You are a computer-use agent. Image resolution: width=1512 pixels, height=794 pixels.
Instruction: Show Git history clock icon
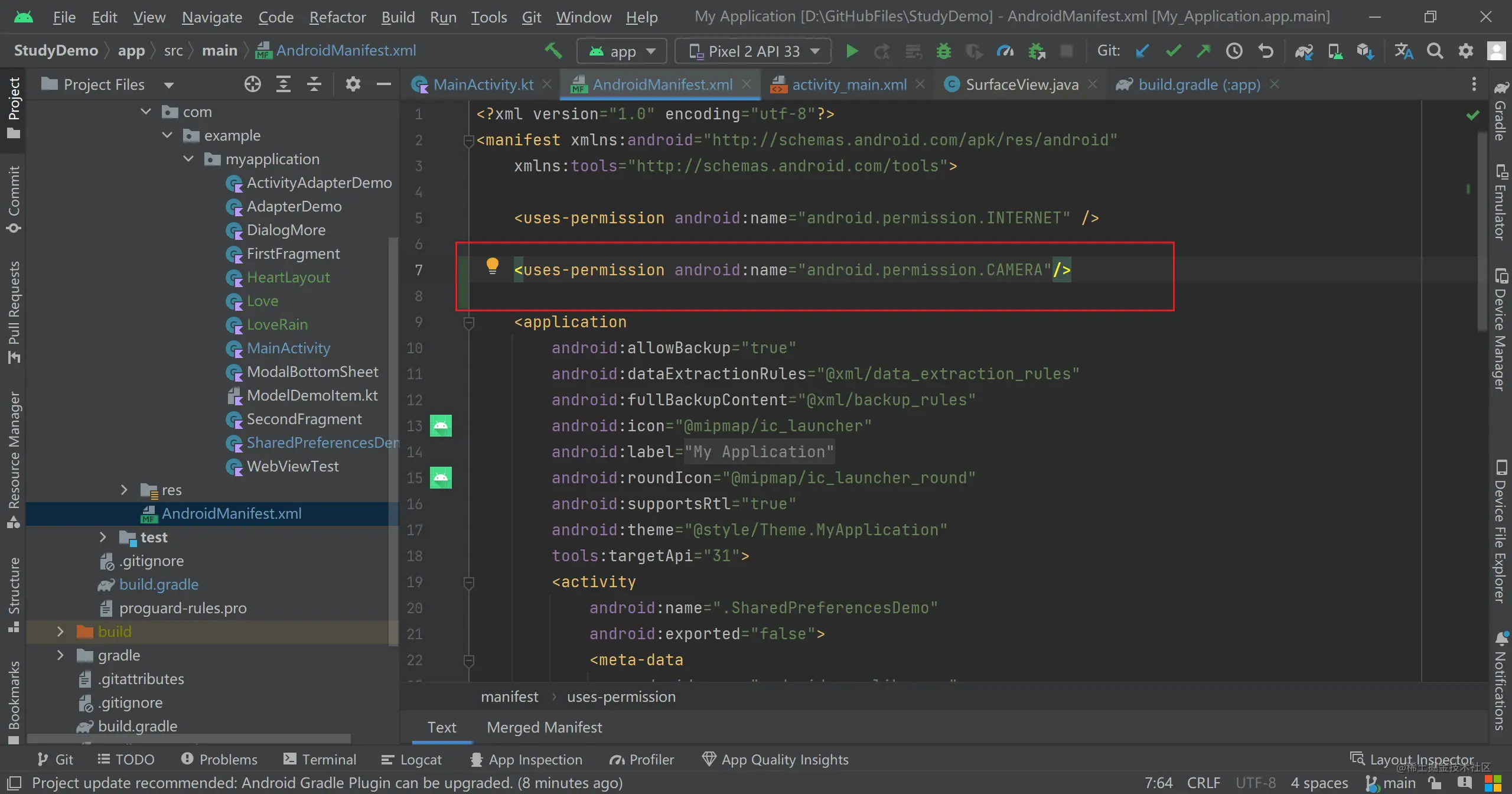pyautogui.click(x=1234, y=51)
